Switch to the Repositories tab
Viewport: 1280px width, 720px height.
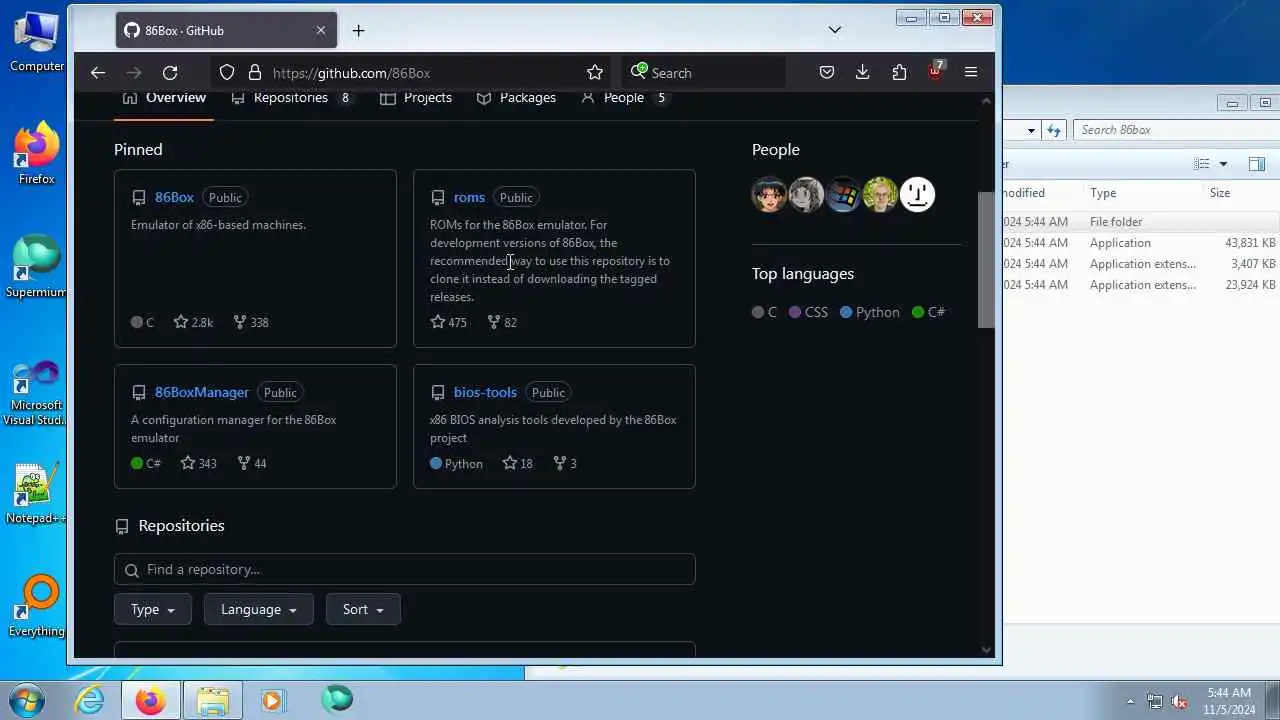coord(291,98)
